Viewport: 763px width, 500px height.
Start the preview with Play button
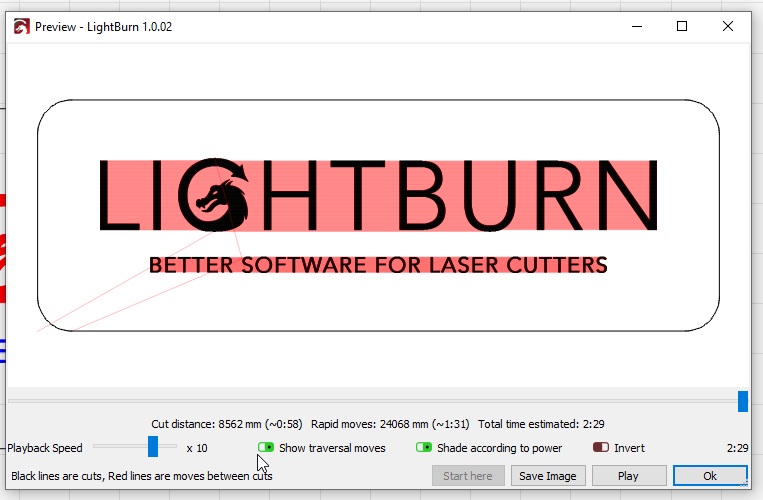629,476
